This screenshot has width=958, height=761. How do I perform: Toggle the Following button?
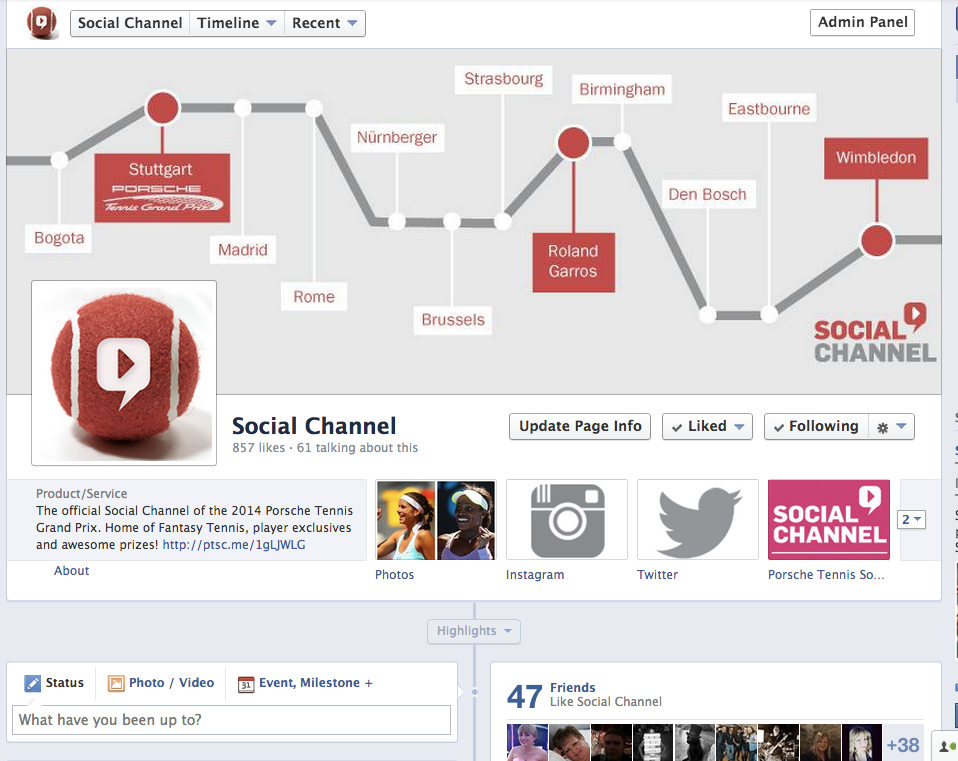[x=816, y=426]
